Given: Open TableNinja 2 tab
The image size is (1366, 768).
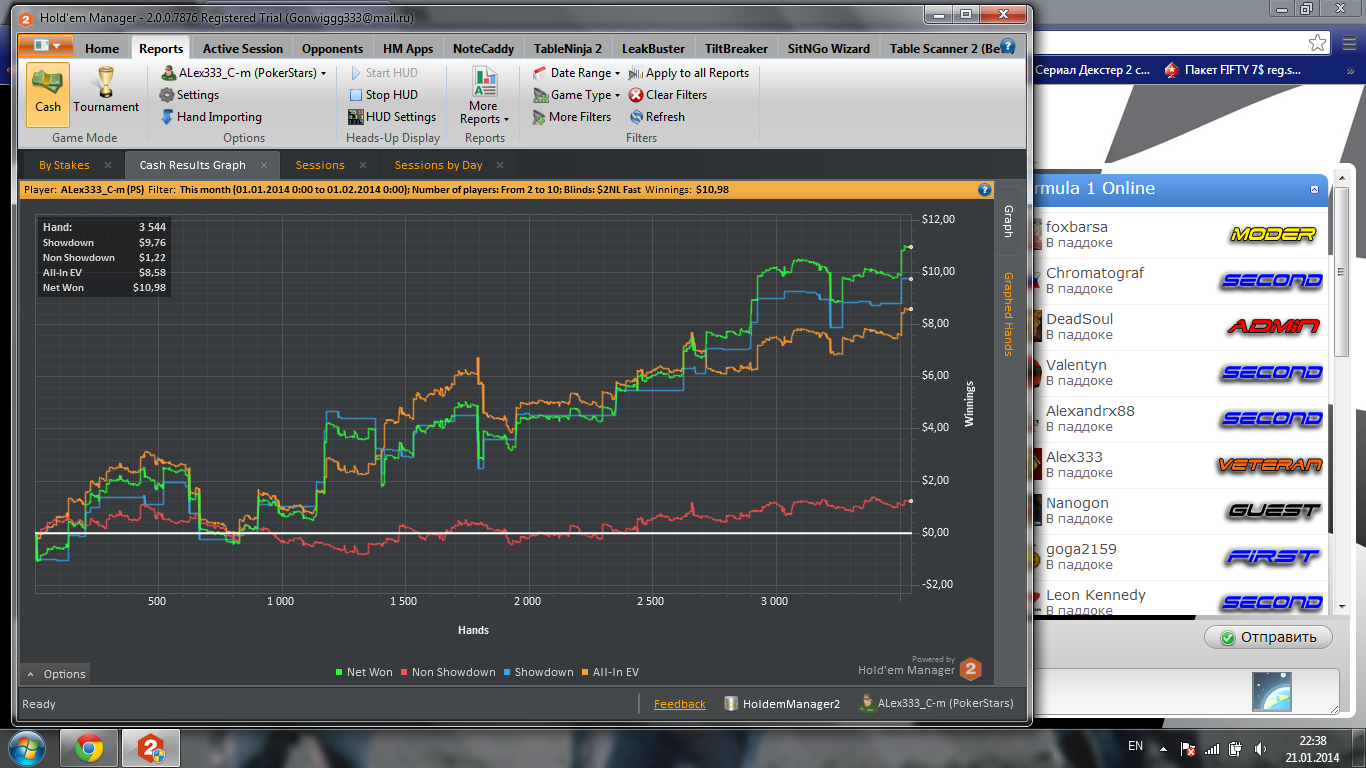Looking at the screenshot, I should pyautogui.click(x=568, y=48).
